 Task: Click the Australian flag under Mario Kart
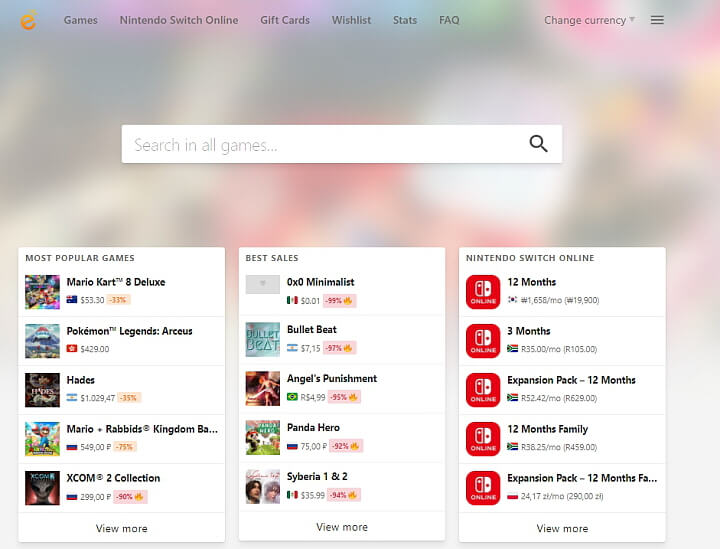pos(72,300)
